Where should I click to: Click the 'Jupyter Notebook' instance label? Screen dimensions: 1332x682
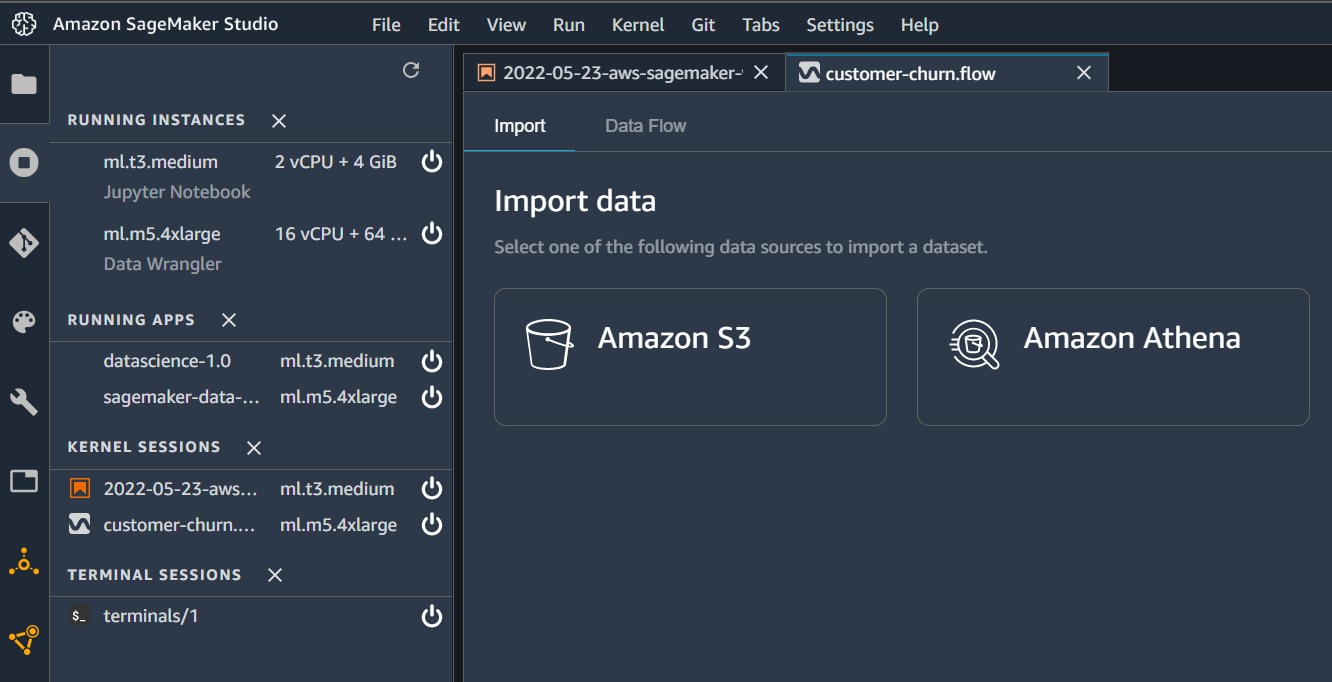click(177, 192)
